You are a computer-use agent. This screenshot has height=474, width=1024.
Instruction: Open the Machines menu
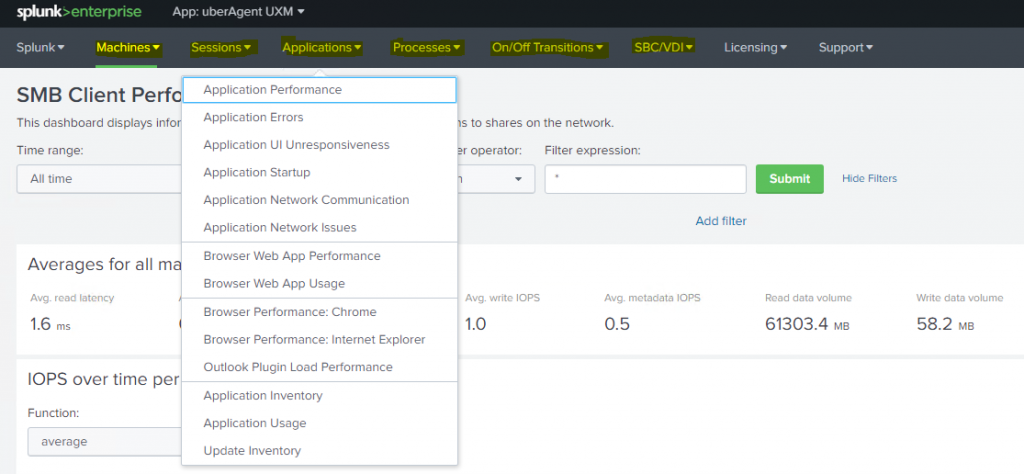point(128,47)
